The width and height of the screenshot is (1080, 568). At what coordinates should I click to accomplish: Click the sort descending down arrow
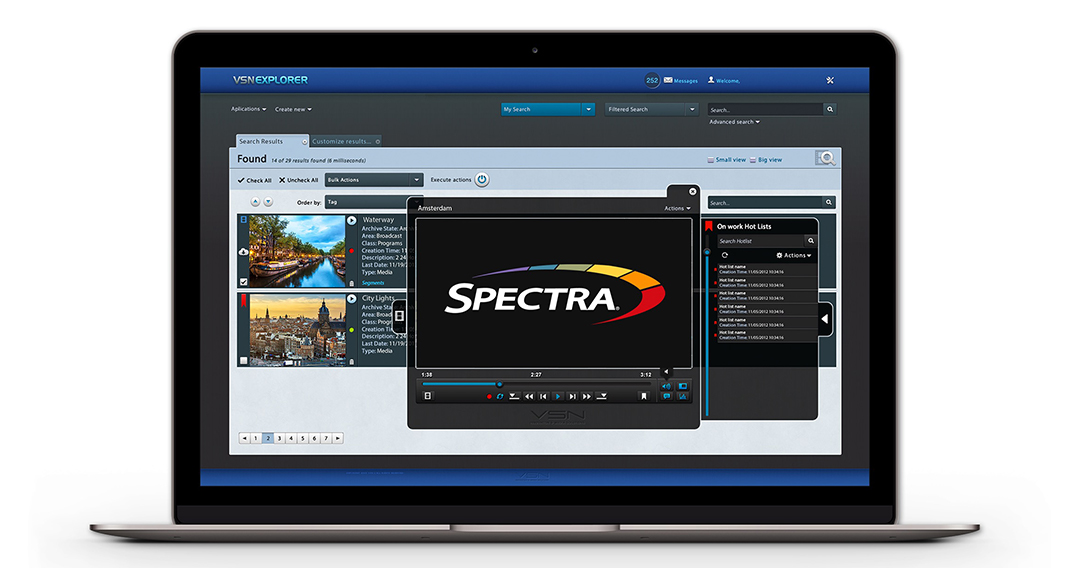click(268, 202)
